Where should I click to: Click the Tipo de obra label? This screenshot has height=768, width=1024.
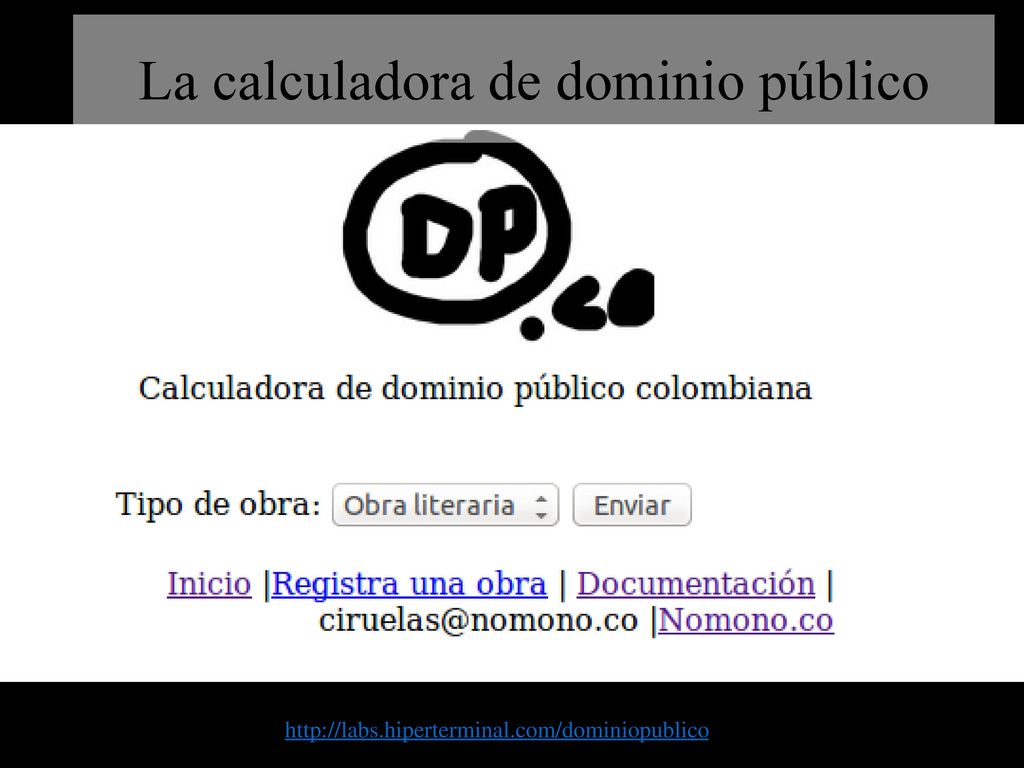218,504
